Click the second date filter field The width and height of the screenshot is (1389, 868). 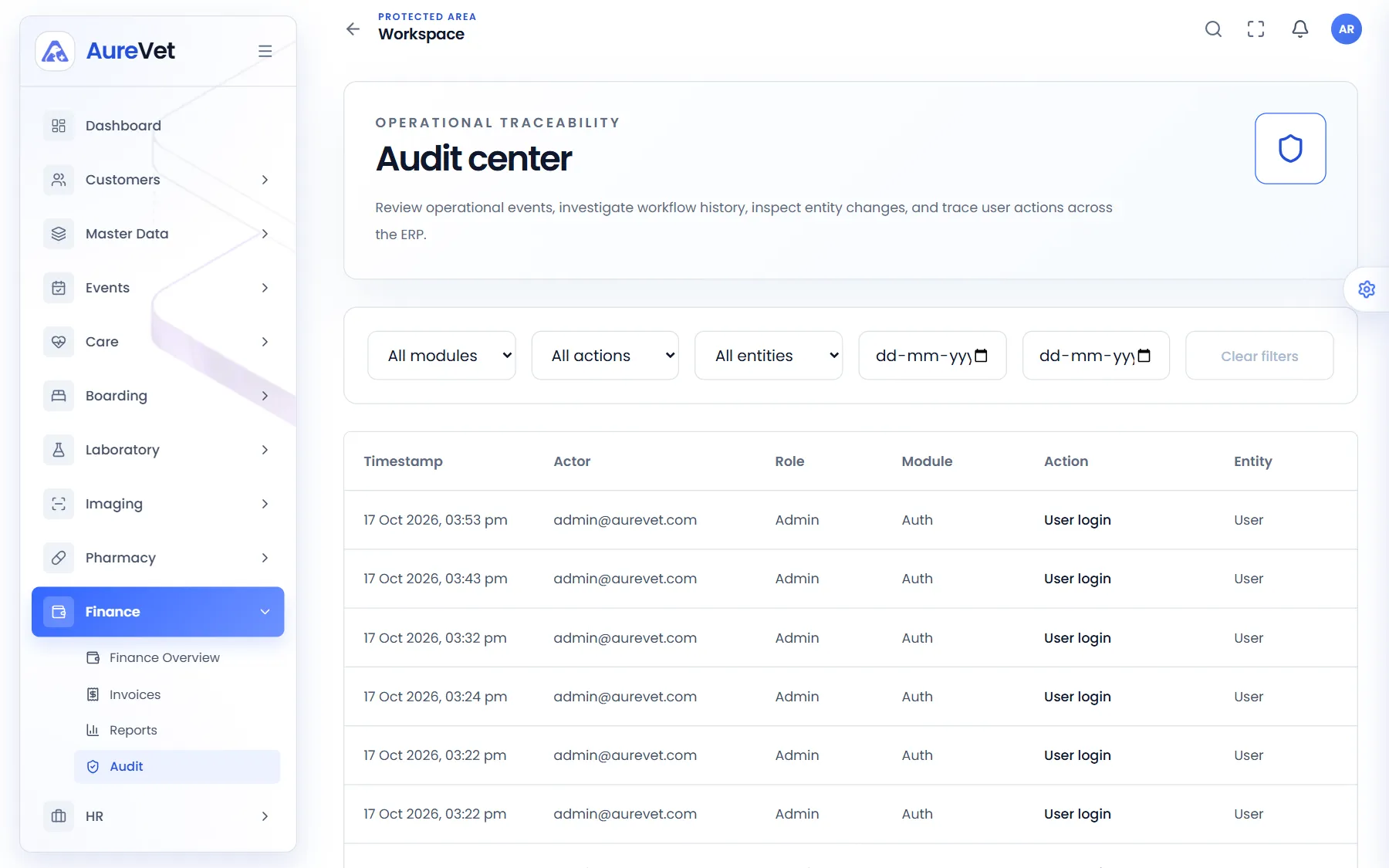tap(1096, 356)
